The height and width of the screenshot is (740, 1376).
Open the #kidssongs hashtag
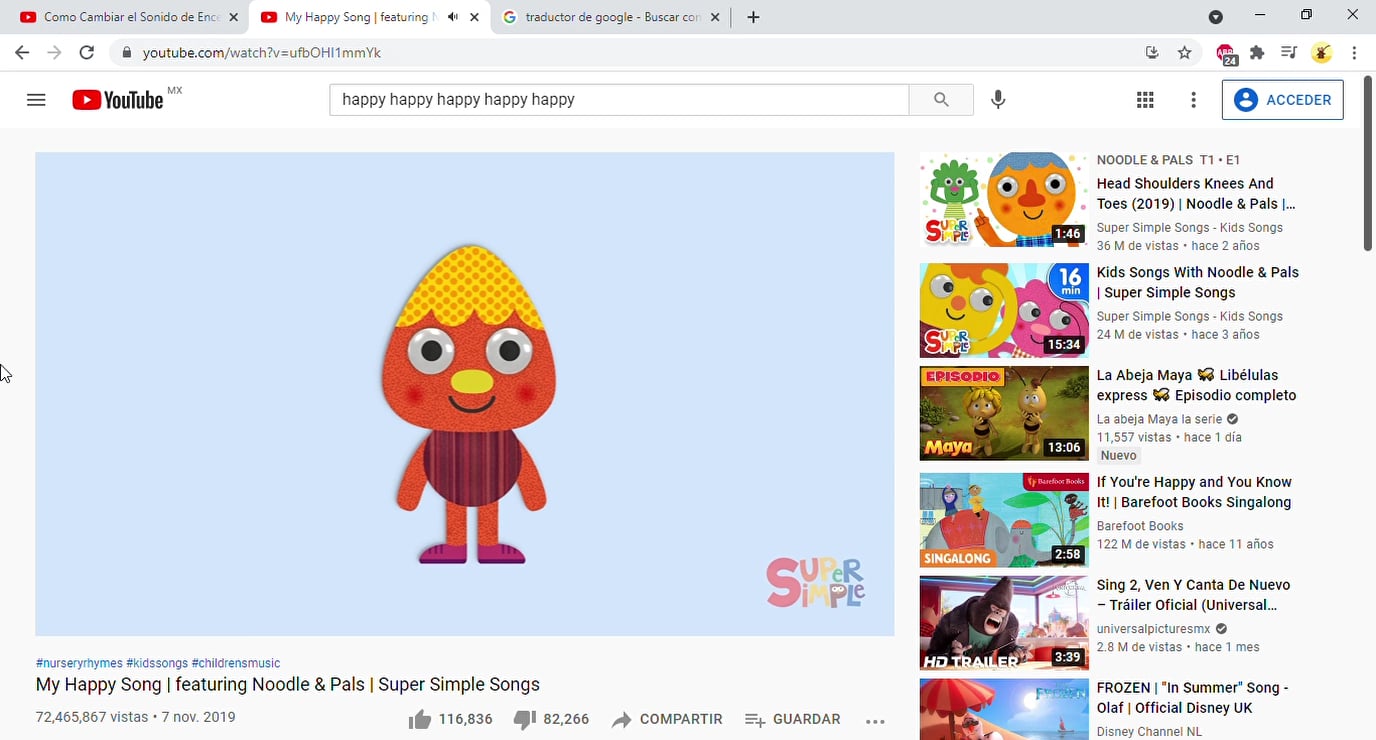coord(157,663)
